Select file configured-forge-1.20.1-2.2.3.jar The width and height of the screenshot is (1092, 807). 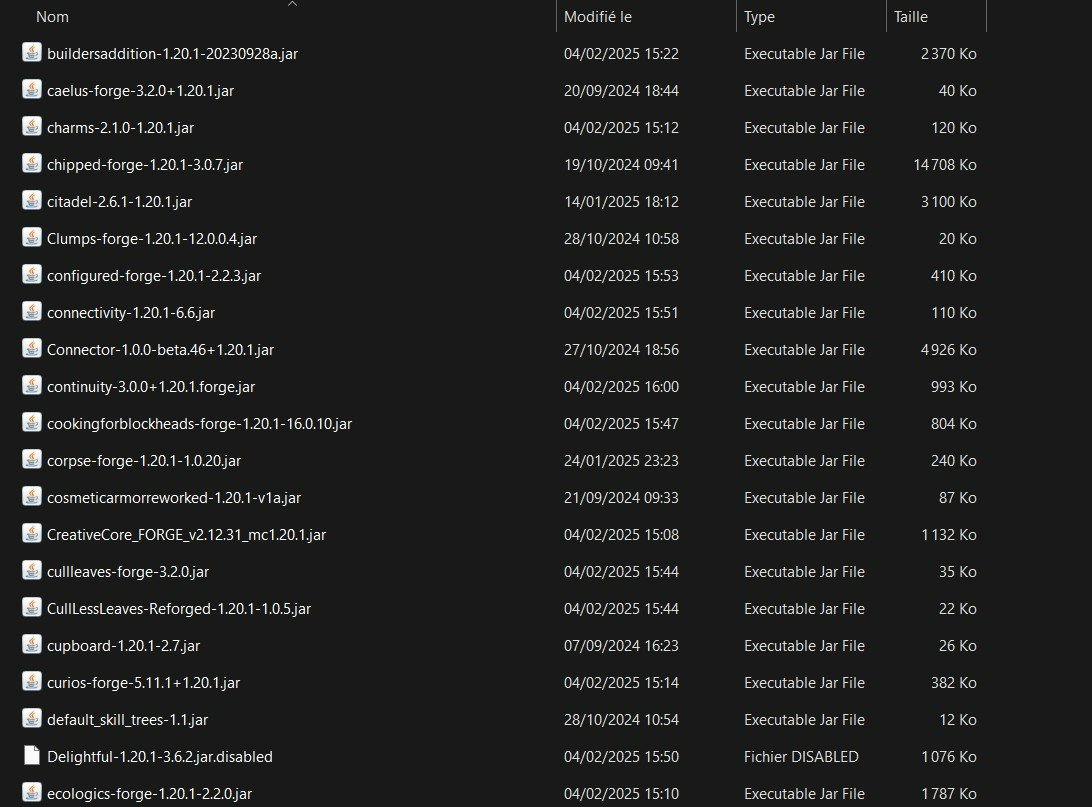click(x=154, y=276)
